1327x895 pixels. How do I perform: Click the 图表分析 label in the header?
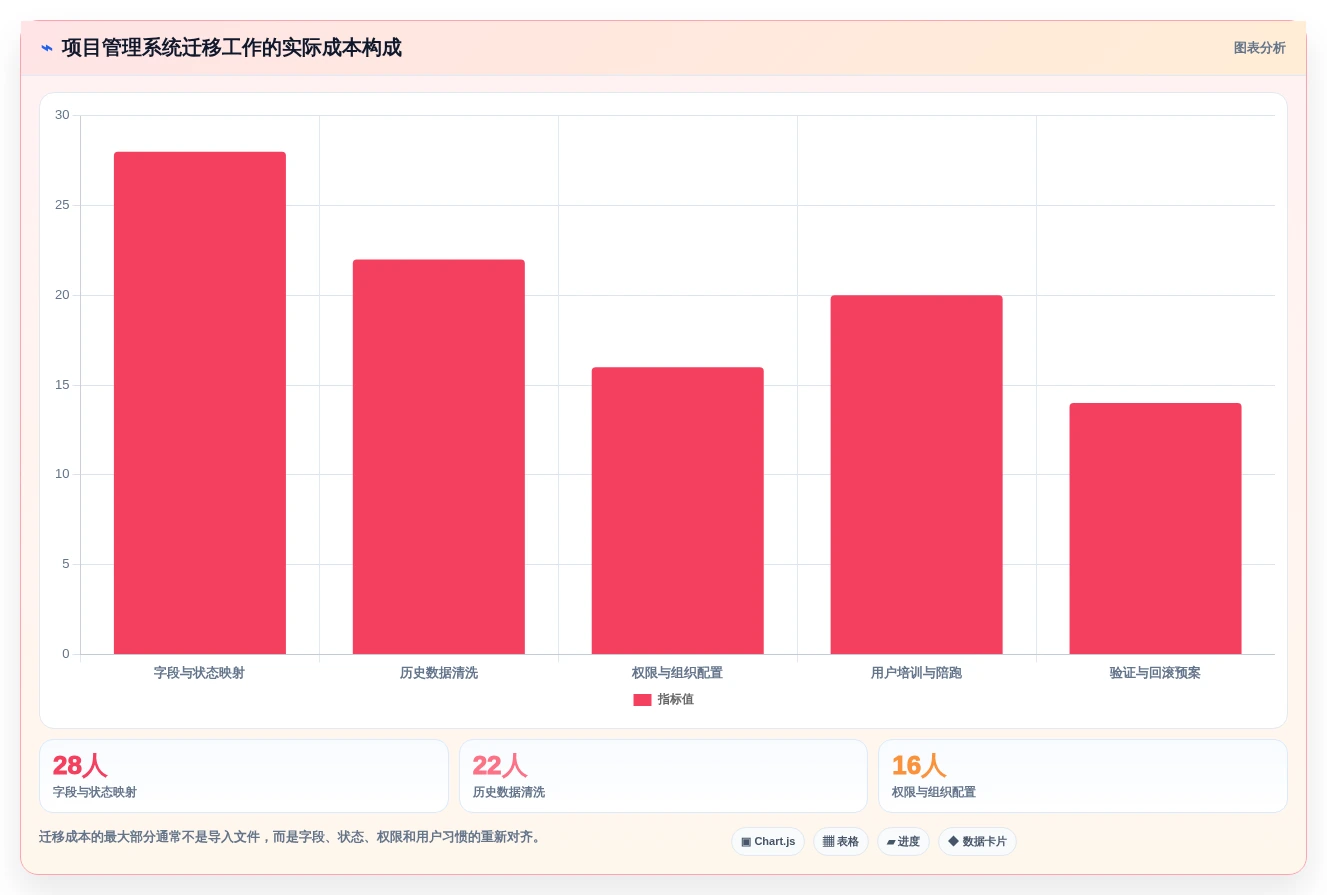[x=1259, y=48]
